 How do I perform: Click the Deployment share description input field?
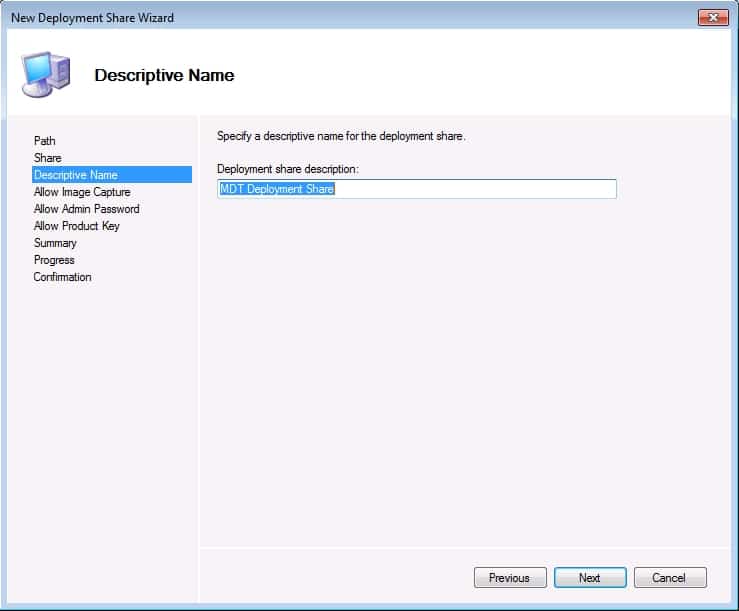[x=417, y=189]
